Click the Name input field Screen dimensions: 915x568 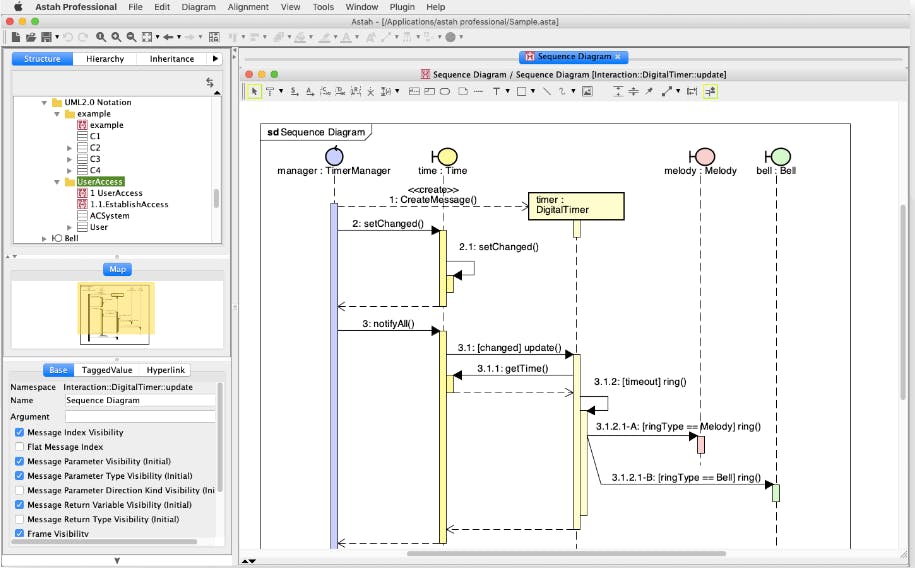(139, 400)
